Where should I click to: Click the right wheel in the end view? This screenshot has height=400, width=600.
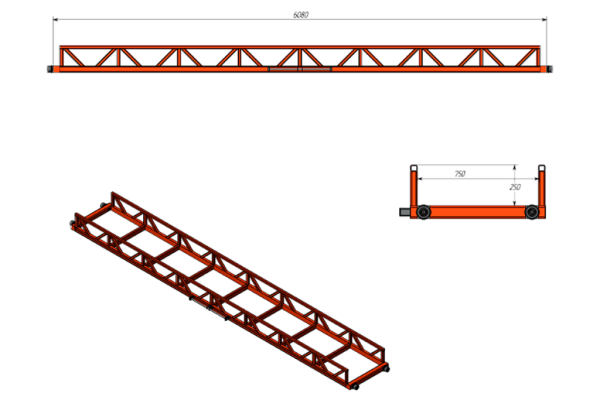(x=532, y=212)
